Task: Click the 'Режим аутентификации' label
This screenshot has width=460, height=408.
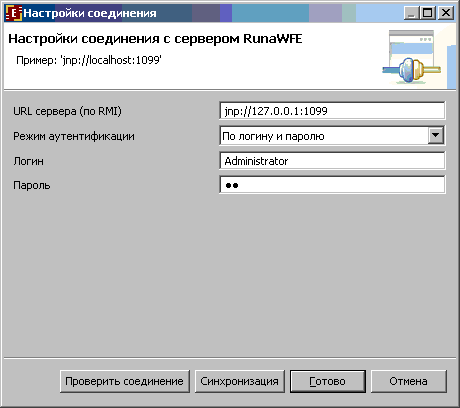Action: 74,136
